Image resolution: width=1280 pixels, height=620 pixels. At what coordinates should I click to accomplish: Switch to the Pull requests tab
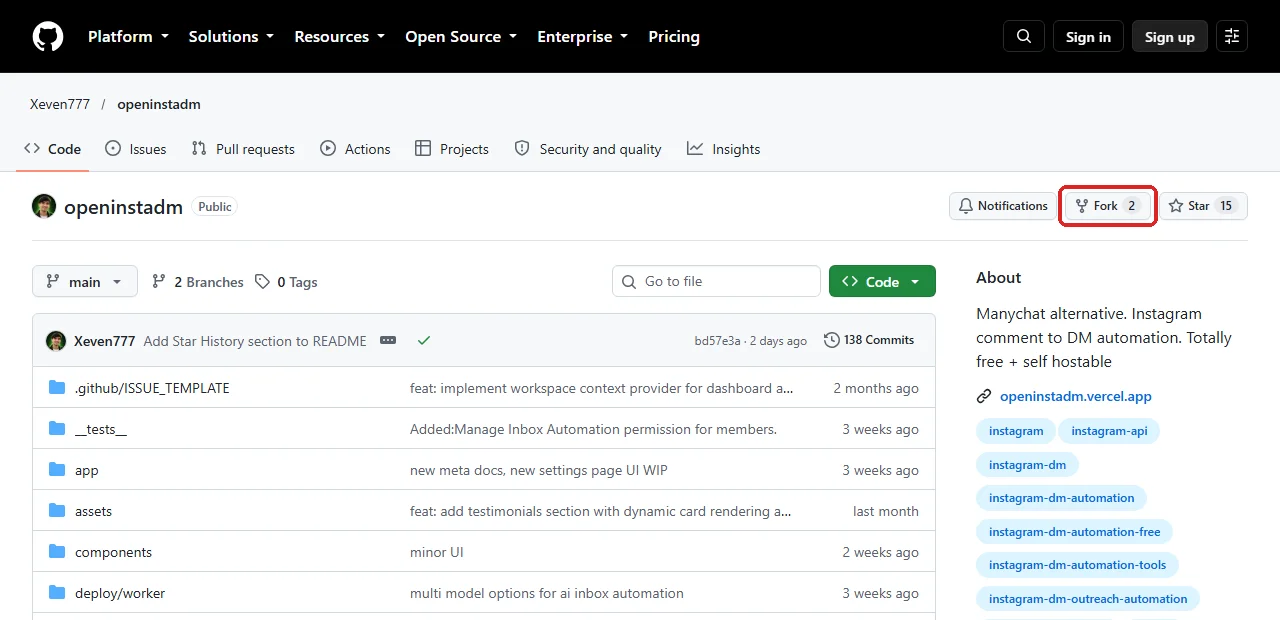pyautogui.click(x=243, y=149)
